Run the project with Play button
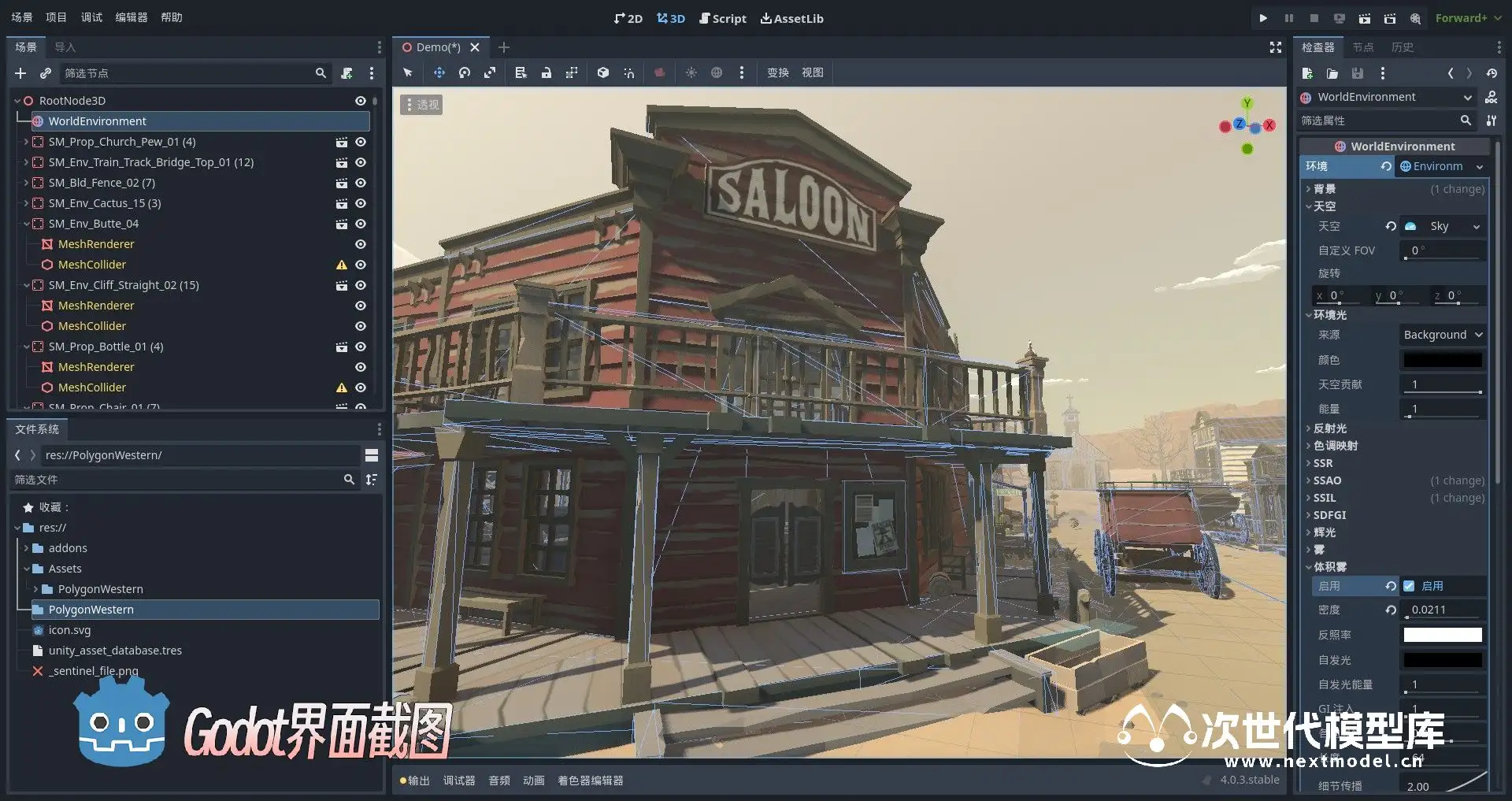 1263,18
